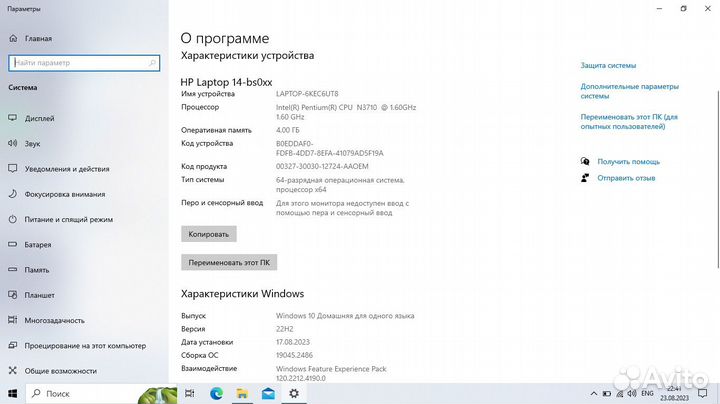Click the HP Laptop 14-bs0xx heading
This screenshot has width=720, height=404.
pyautogui.click(x=226, y=82)
